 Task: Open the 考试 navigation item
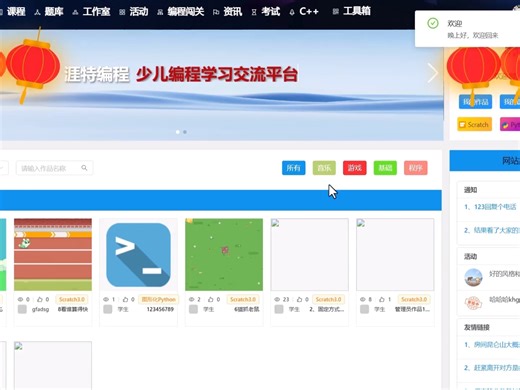(x=271, y=12)
